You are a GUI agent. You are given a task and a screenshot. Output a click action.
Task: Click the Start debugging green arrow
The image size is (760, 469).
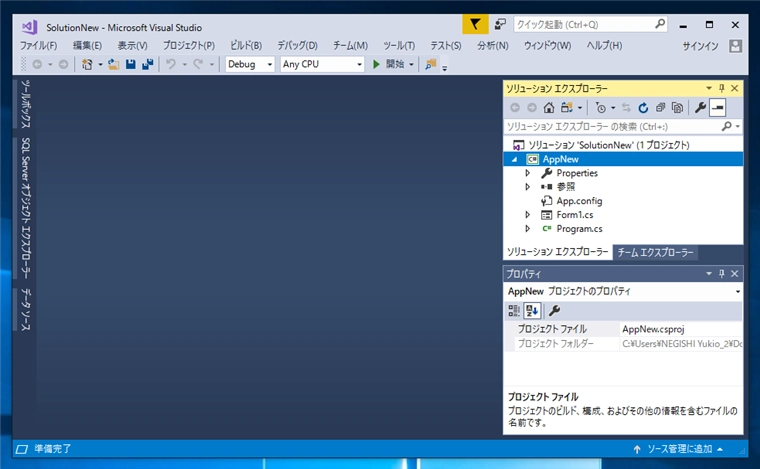(376, 64)
